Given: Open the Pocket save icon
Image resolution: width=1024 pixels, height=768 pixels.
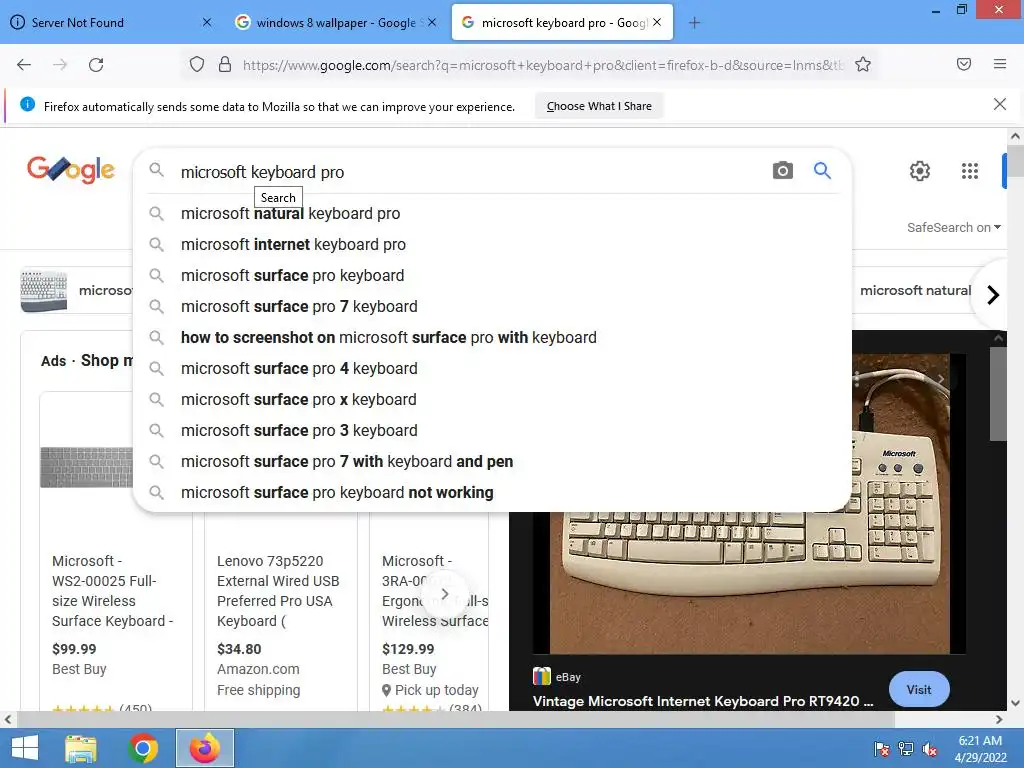Looking at the screenshot, I should [x=964, y=64].
